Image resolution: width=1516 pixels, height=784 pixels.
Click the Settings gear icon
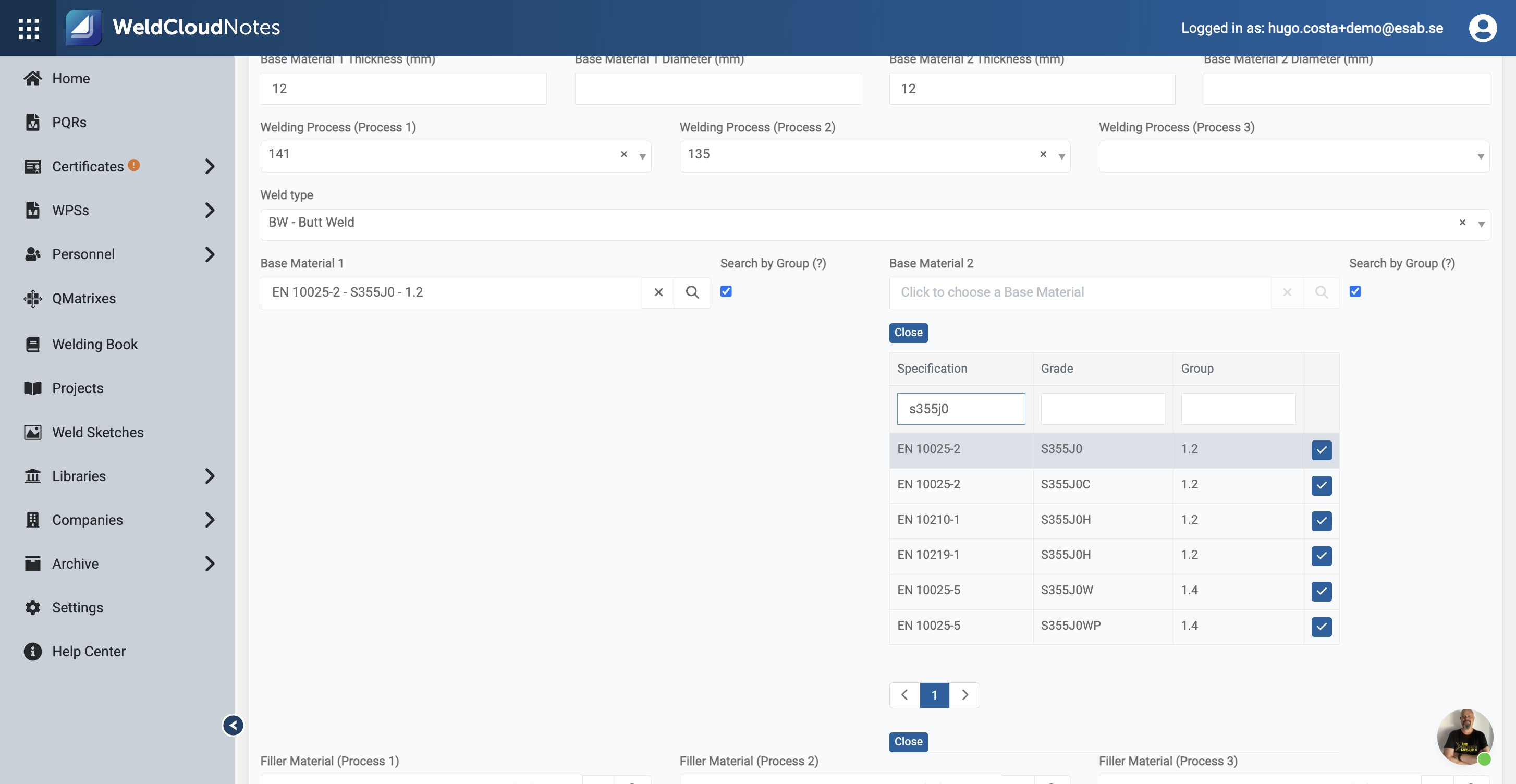click(33, 607)
